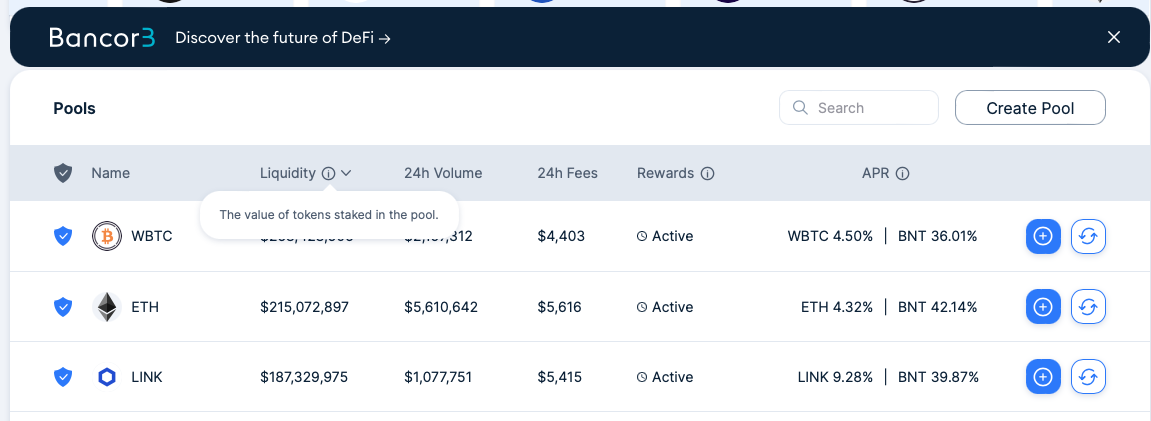This screenshot has width=1151, height=421.
Task: Click the Rewards info icon
Action: 708,174
